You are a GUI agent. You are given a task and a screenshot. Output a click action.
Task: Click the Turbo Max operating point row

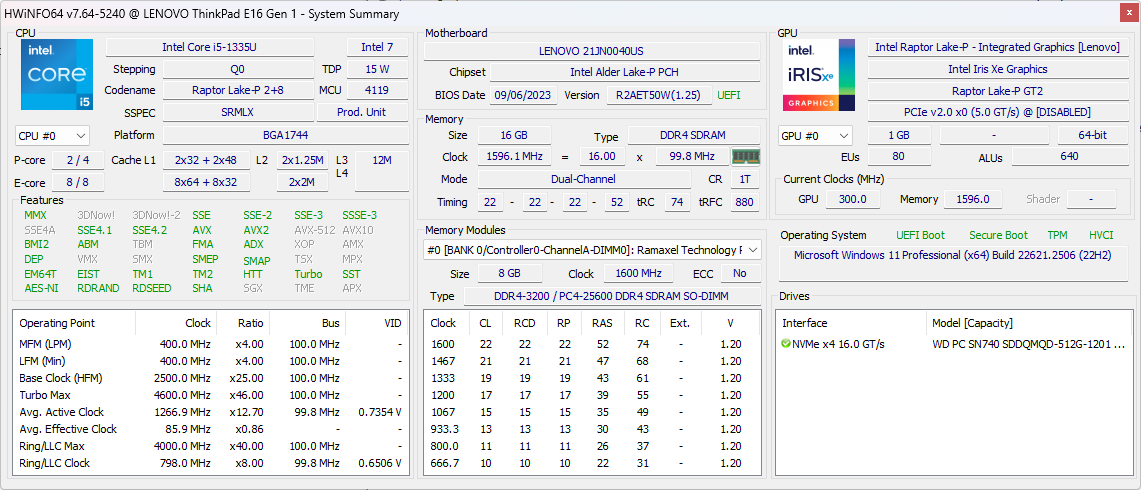click(x=210, y=395)
